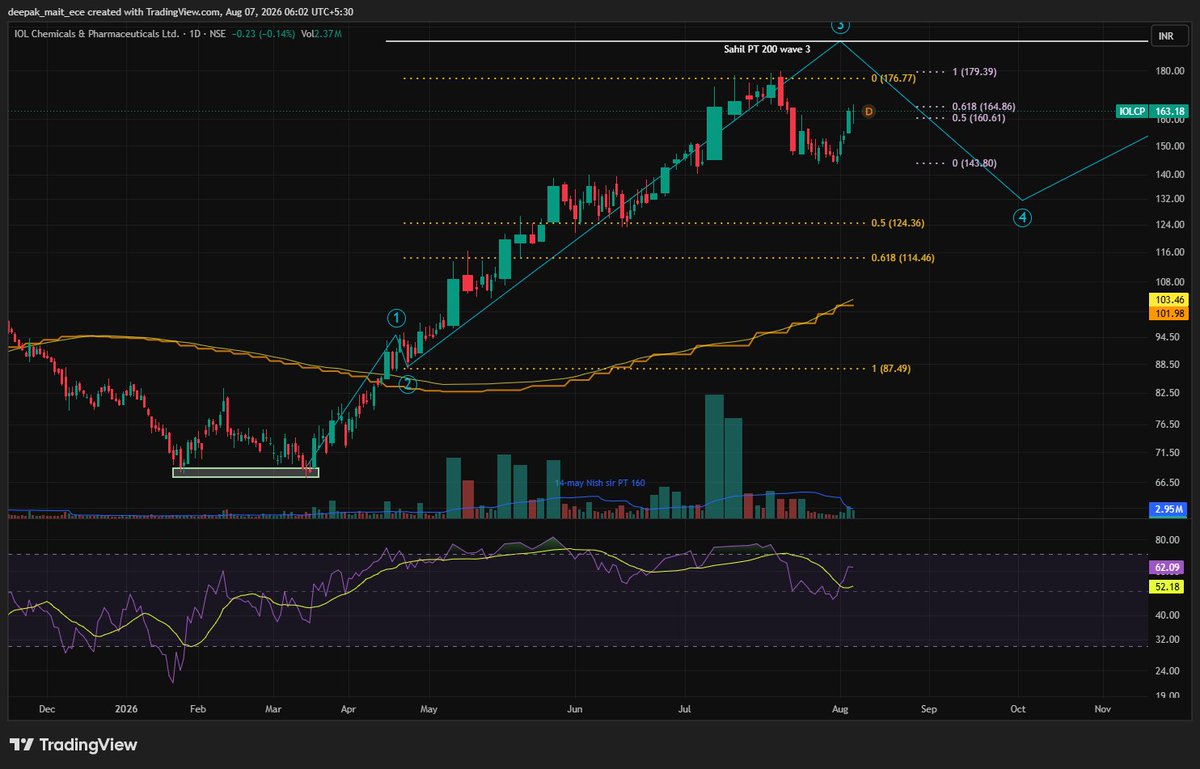
Task: Click the 2.95M volume axis tag
Action: [1168, 511]
